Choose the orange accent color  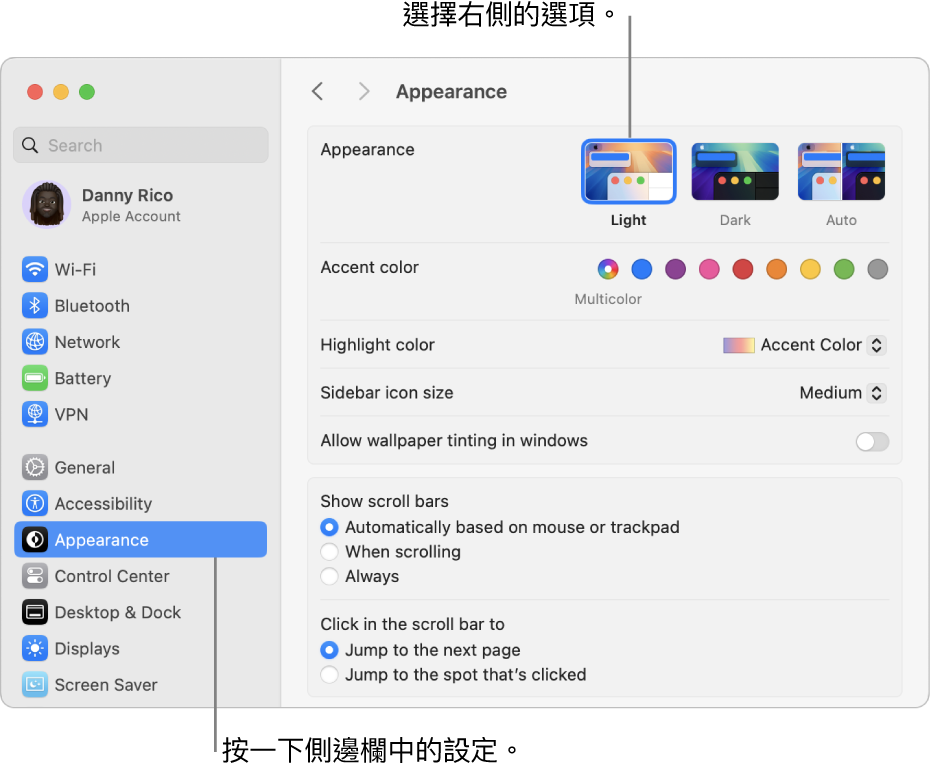(777, 269)
